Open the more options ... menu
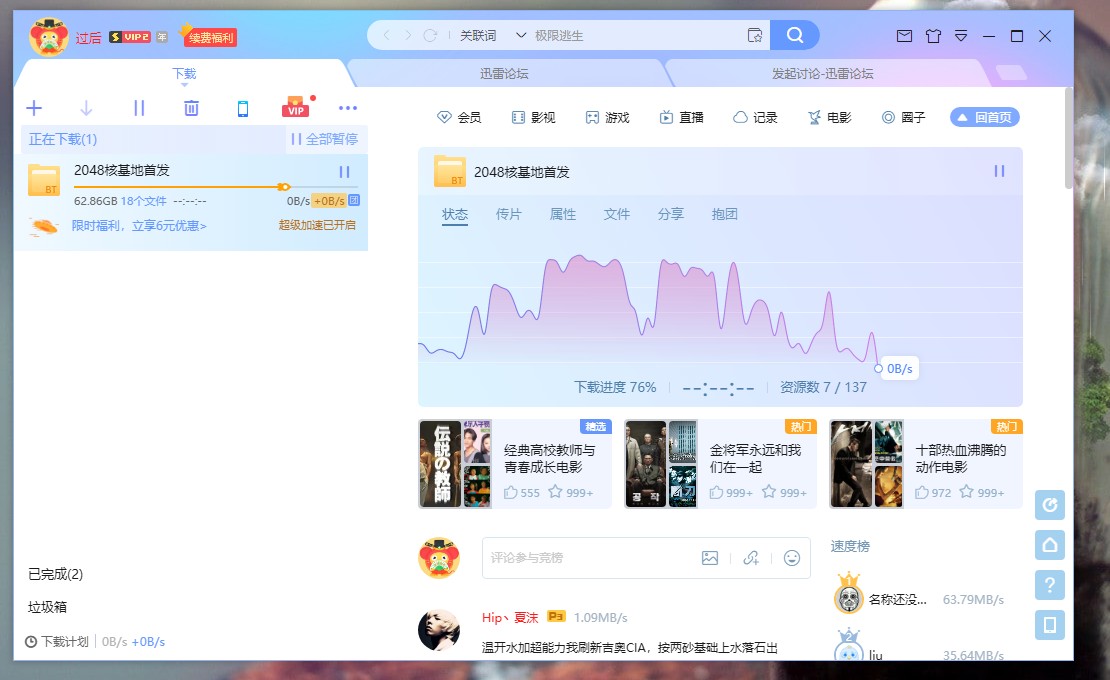The height and width of the screenshot is (680, 1110). [x=347, y=107]
